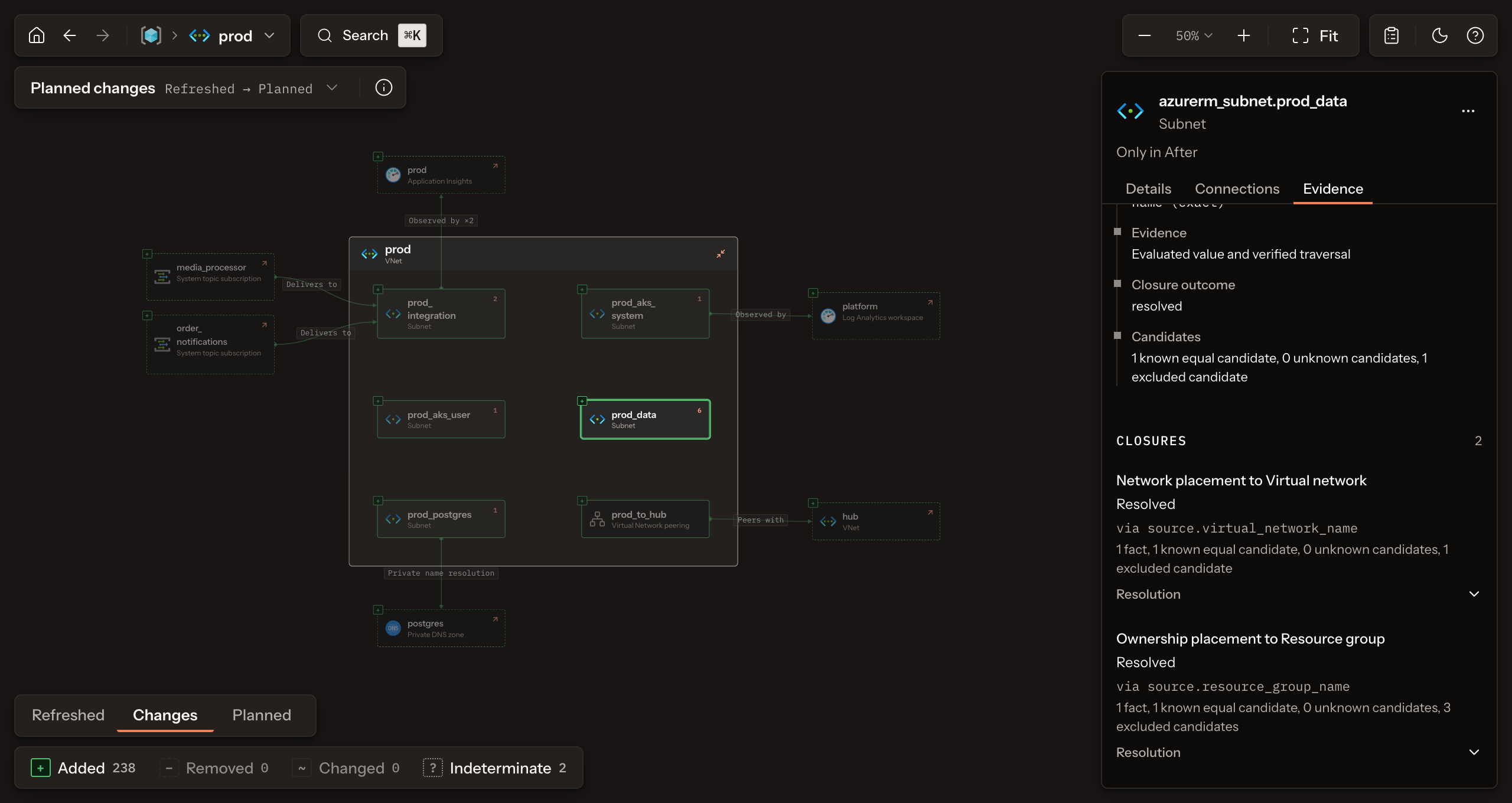Toggle the Added 238 filter

(83, 768)
